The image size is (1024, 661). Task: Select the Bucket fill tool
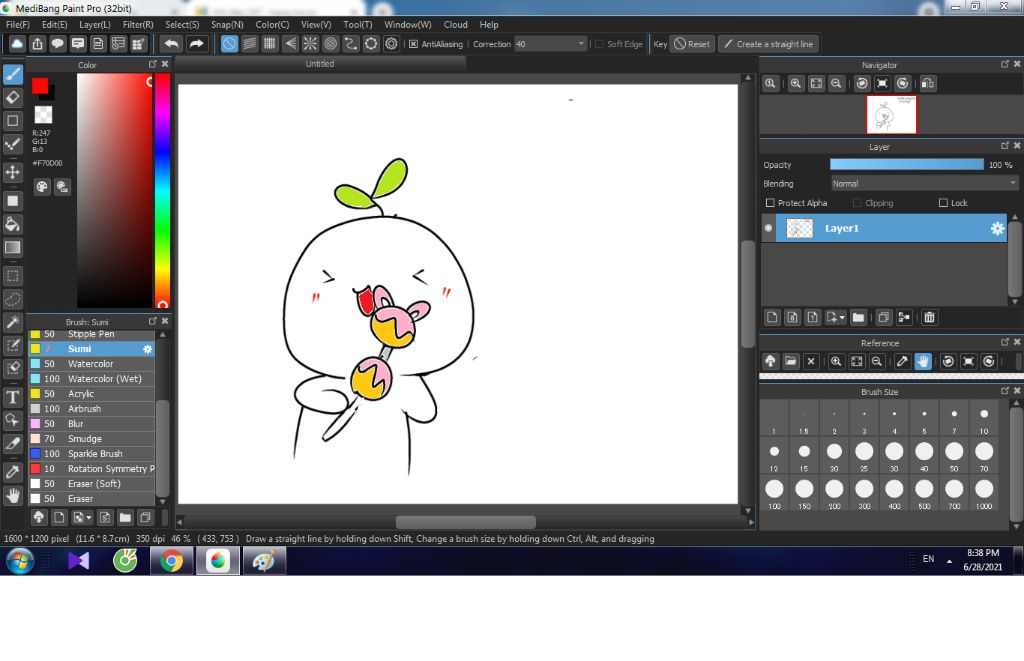pyautogui.click(x=12, y=225)
